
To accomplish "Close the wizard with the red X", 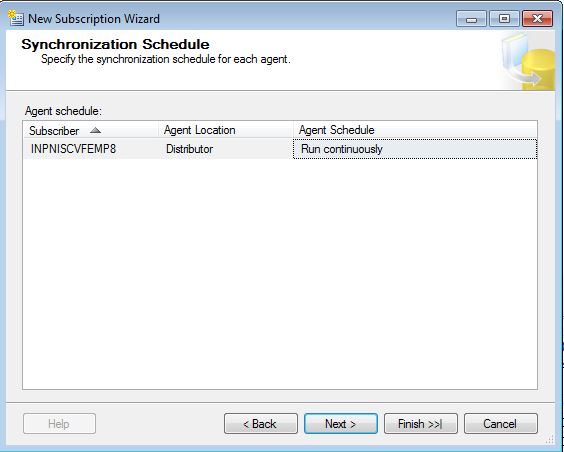I will pos(537,19).
